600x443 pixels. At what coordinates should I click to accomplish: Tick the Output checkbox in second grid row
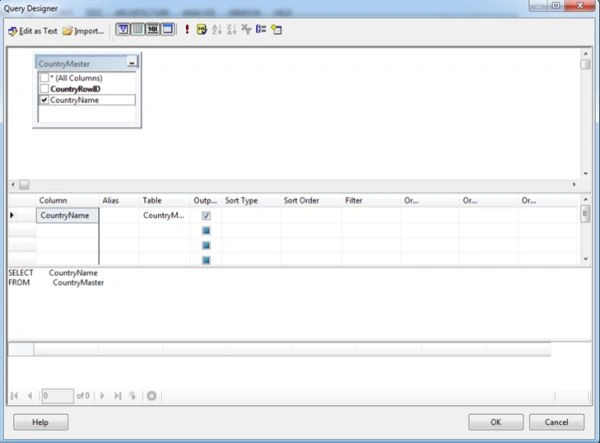[x=206, y=231]
